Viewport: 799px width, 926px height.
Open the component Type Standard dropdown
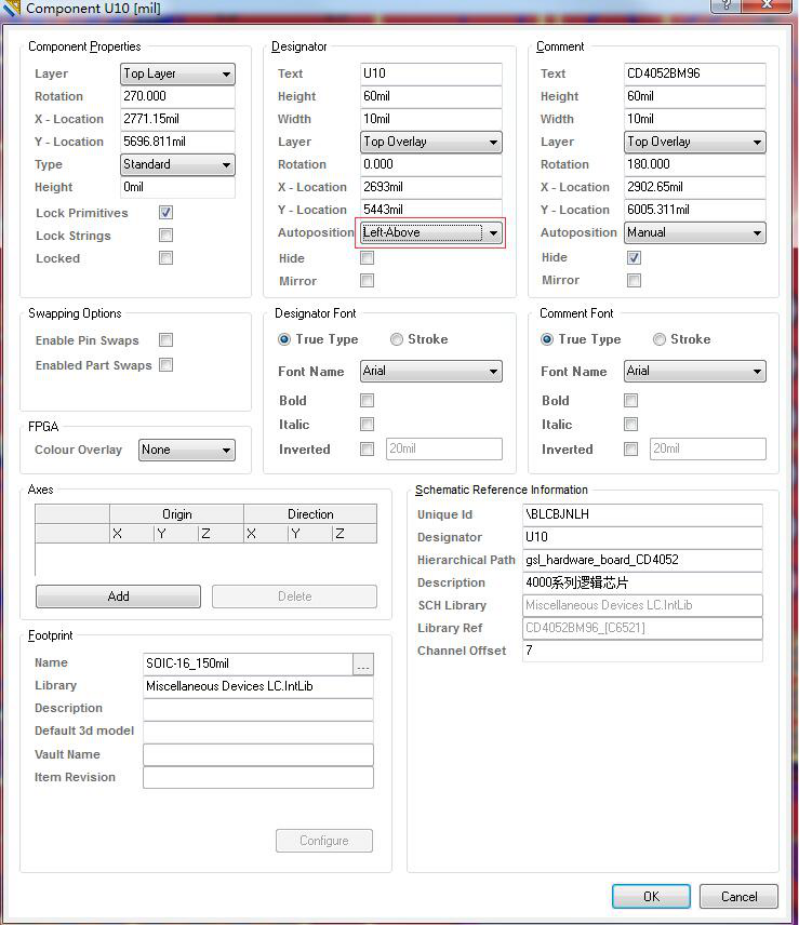(177, 164)
